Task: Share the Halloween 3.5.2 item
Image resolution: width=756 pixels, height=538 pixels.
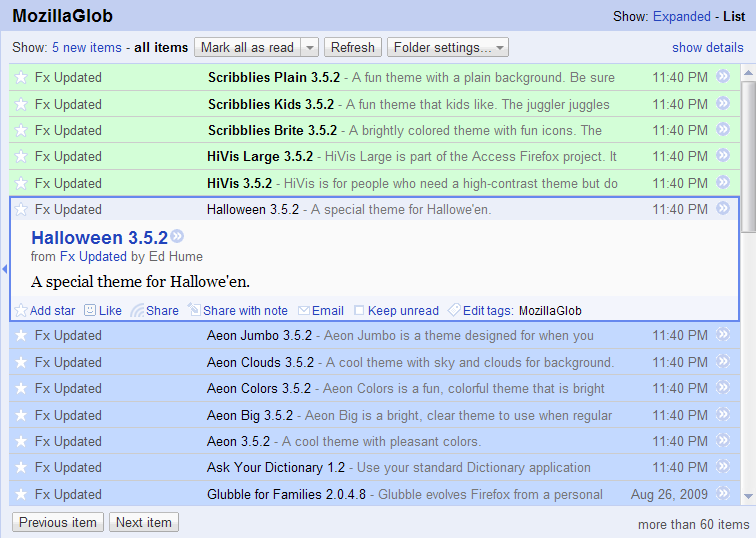Action: (155, 310)
